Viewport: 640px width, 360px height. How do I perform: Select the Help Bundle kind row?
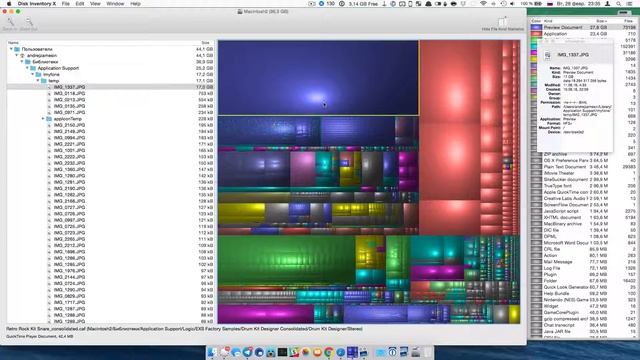[584, 293]
